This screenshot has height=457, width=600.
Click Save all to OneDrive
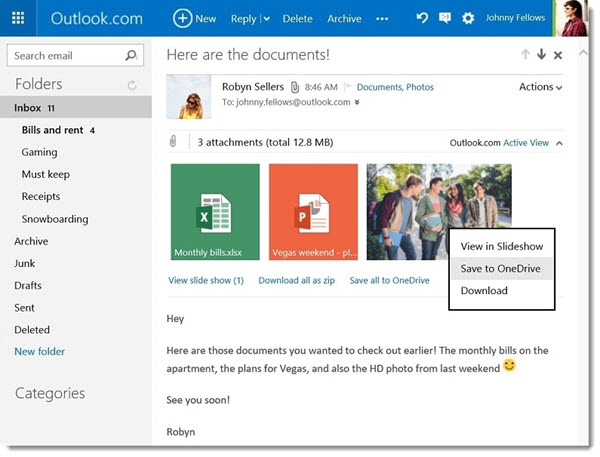pos(389,280)
